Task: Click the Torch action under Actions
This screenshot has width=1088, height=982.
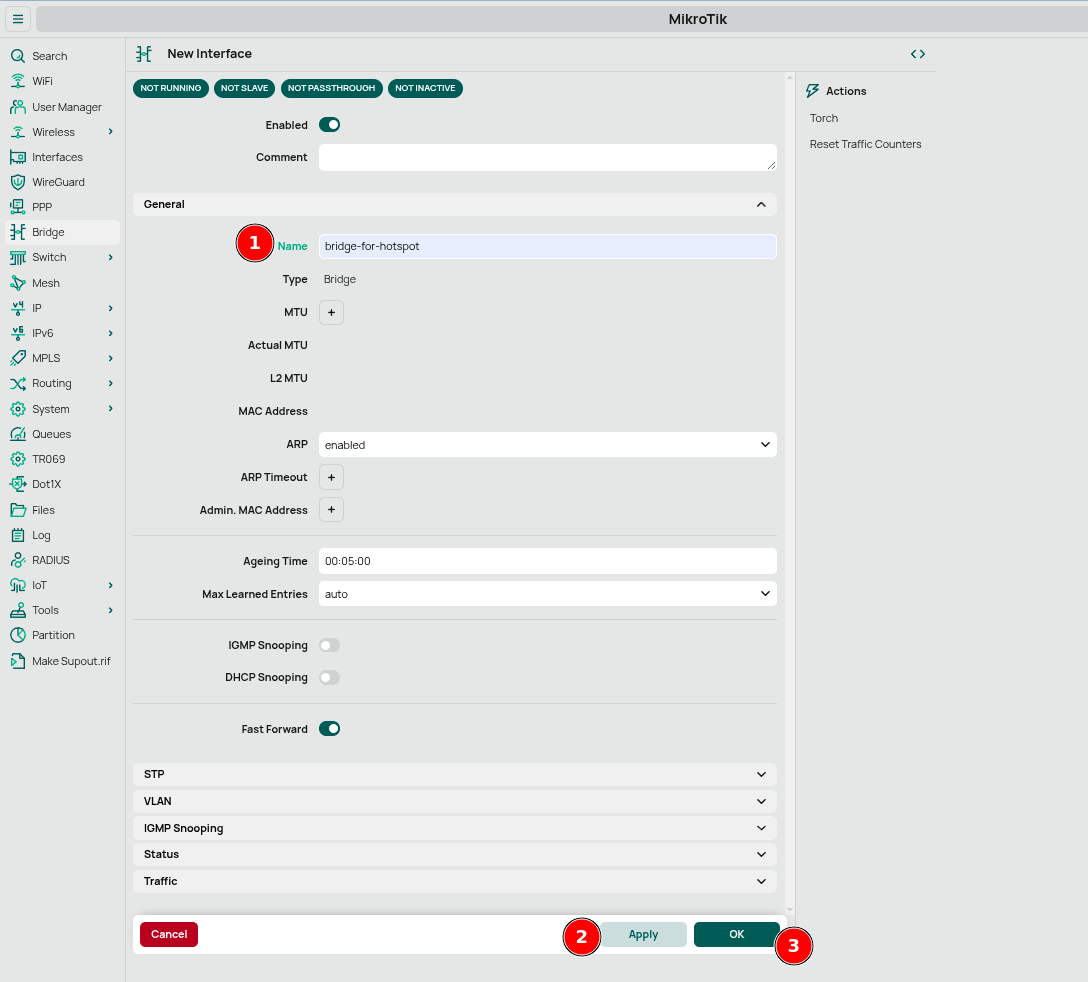Action: click(824, 117)
